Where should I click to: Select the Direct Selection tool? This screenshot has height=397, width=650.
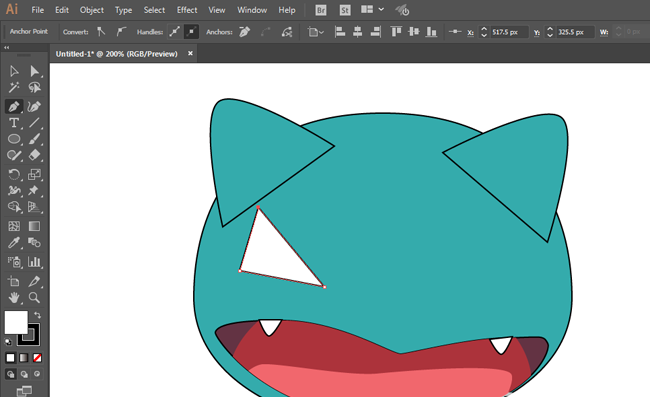coord(34,71)
